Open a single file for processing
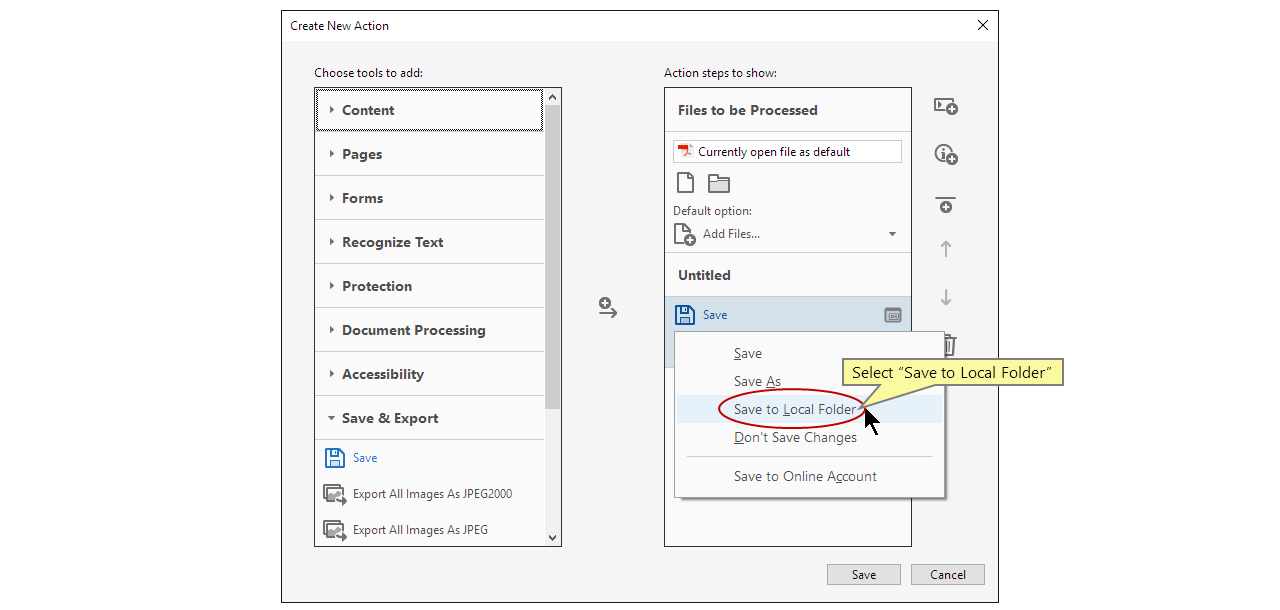Screen dimensions: 1280x610 685,182
